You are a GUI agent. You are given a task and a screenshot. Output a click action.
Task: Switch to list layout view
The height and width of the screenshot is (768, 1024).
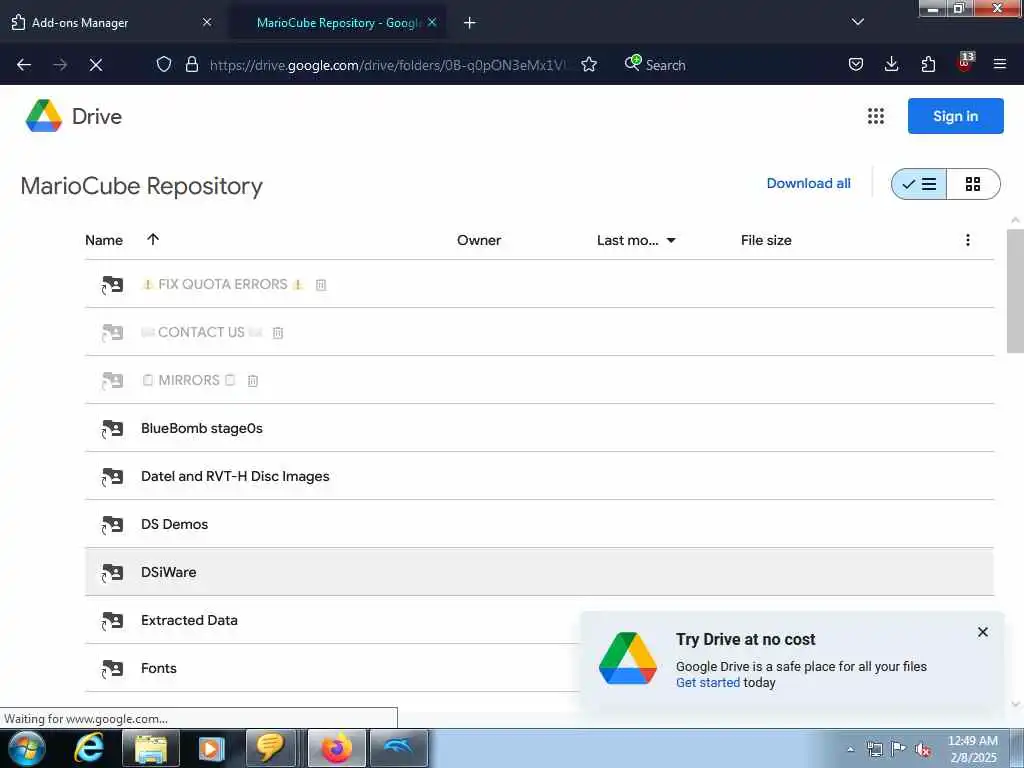(x=919, y=184)
